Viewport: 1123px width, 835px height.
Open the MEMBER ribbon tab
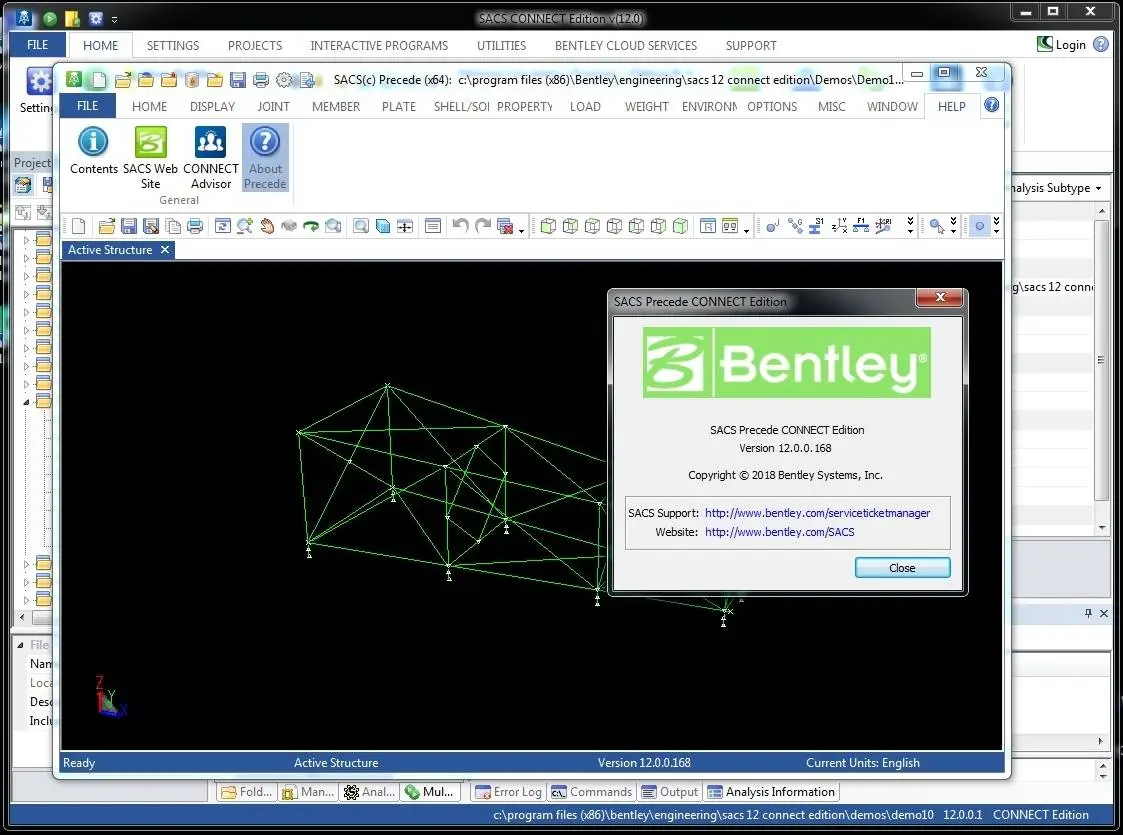(335, 106)
